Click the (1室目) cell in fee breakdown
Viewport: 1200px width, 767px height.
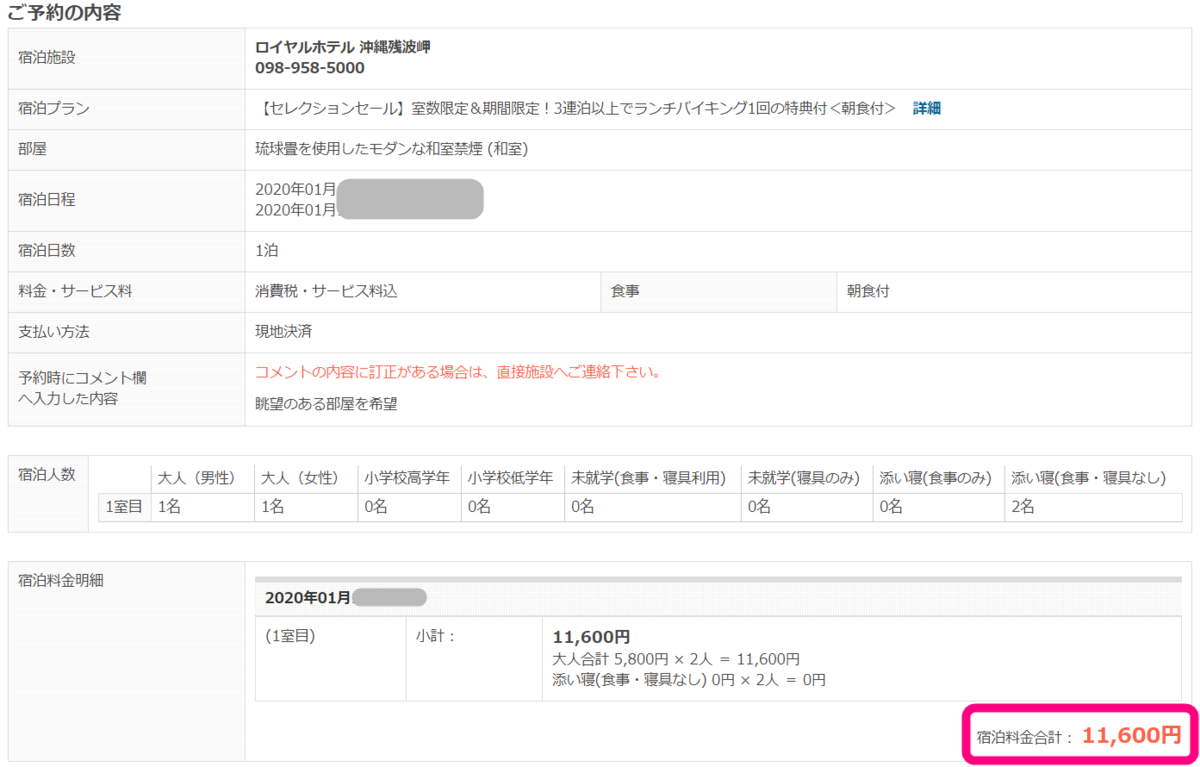coord(290,636)
